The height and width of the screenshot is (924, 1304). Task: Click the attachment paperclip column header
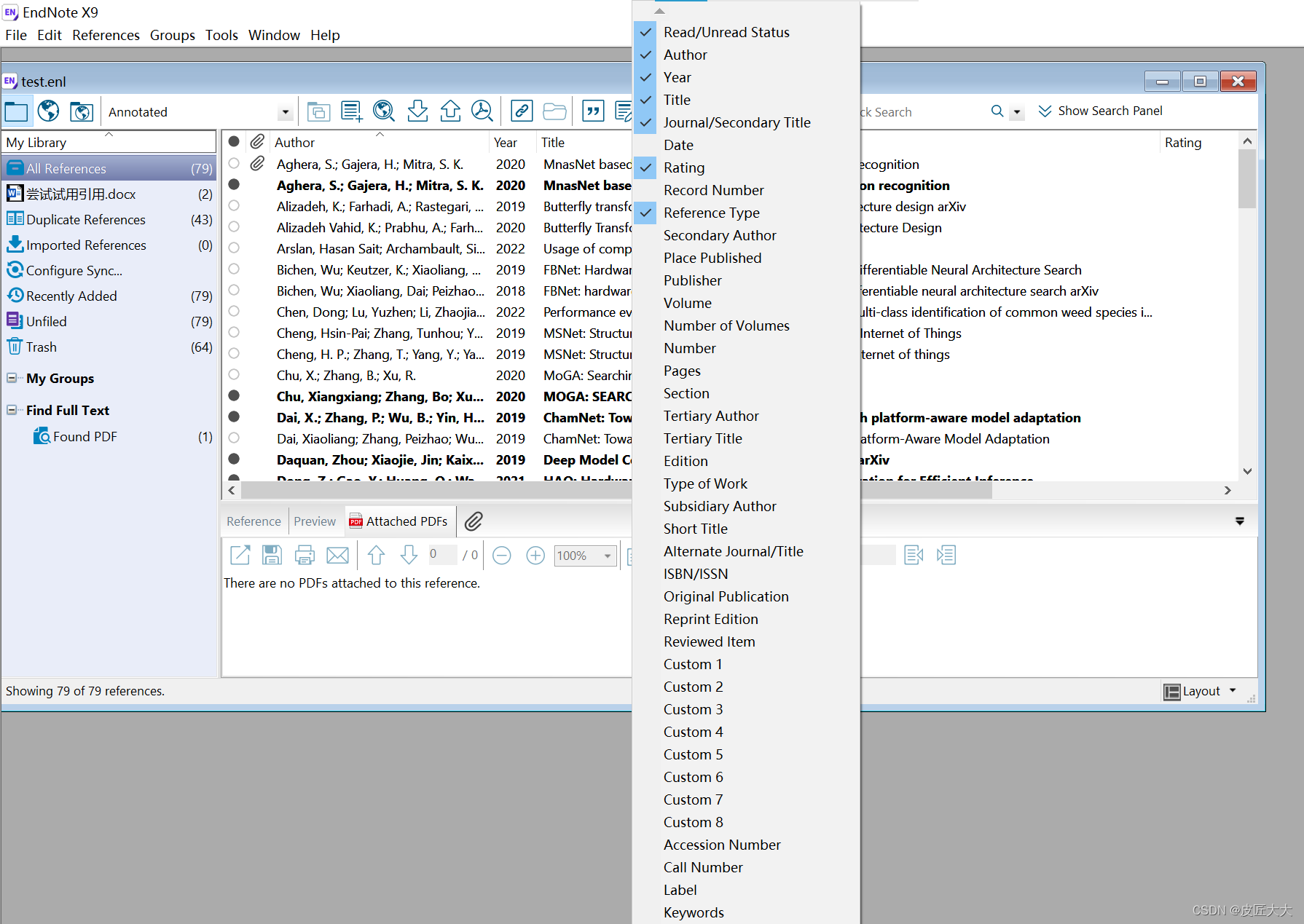[257, 142]
